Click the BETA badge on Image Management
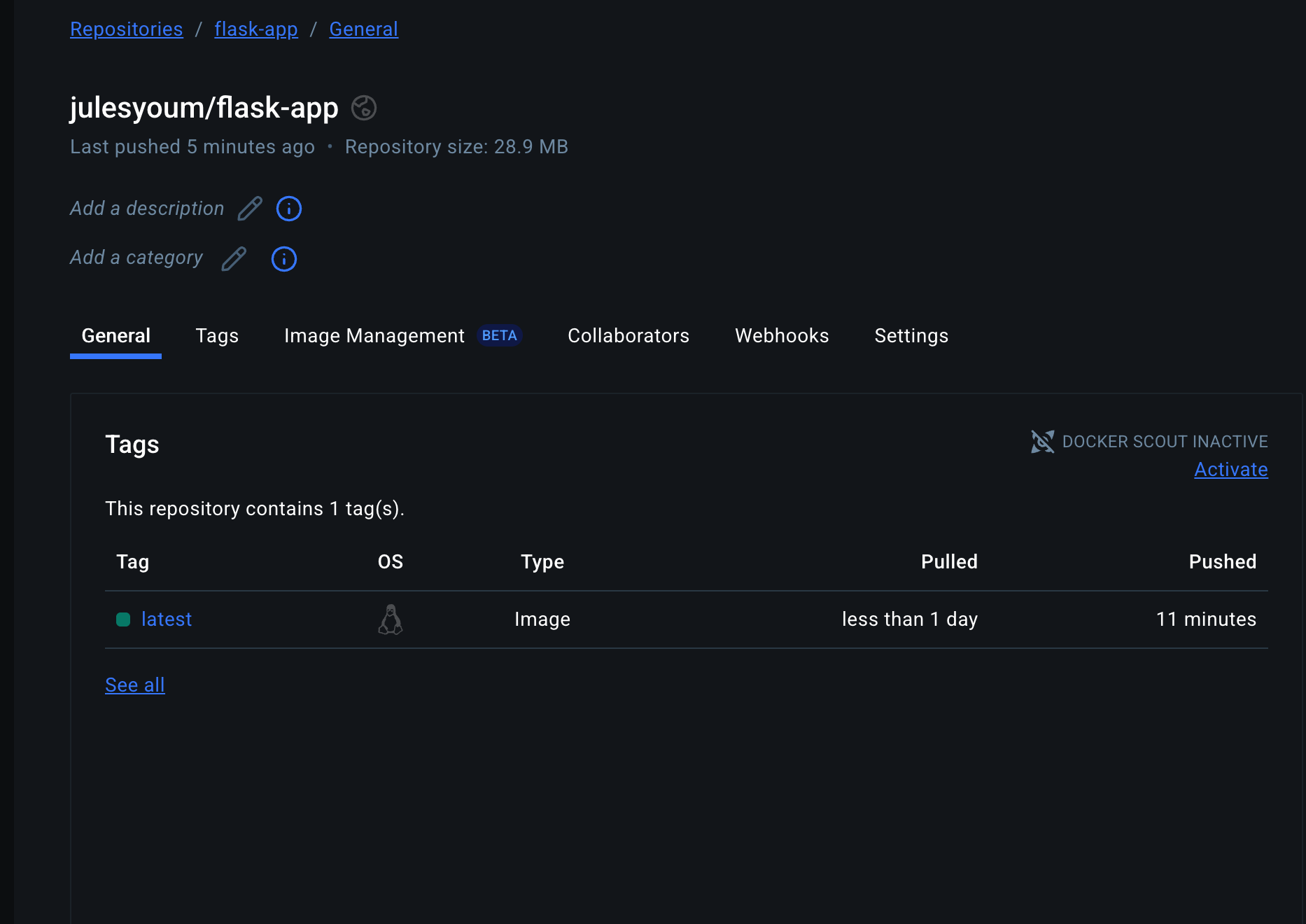This screenshot has width=1306, height=924. coord(499,336)
